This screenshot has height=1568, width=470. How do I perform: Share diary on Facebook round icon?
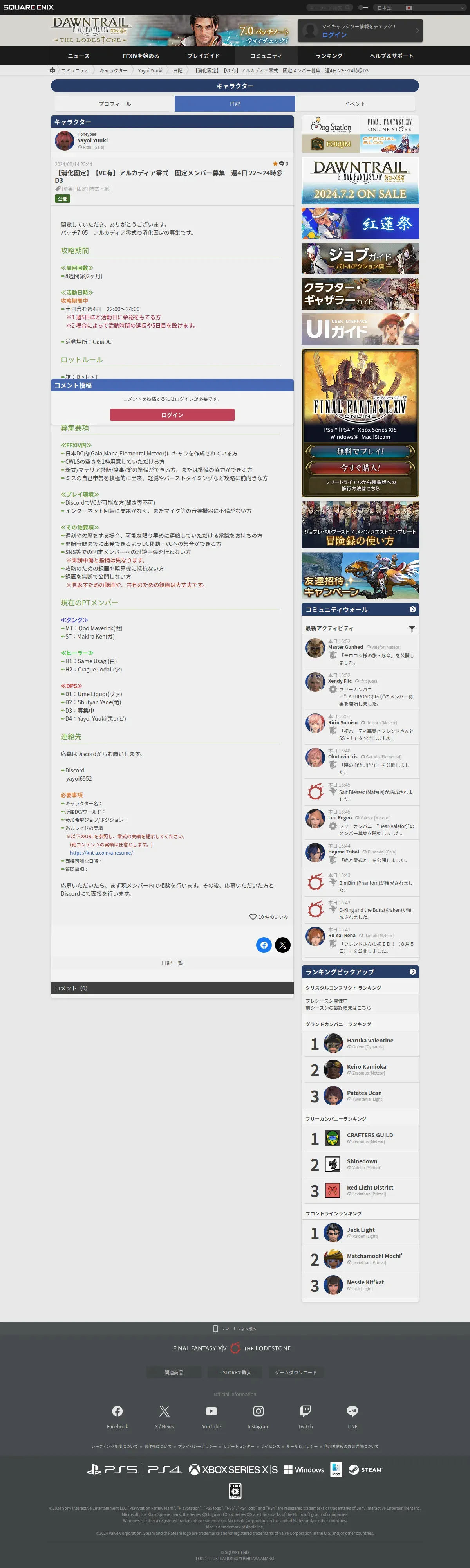[264, 945]
